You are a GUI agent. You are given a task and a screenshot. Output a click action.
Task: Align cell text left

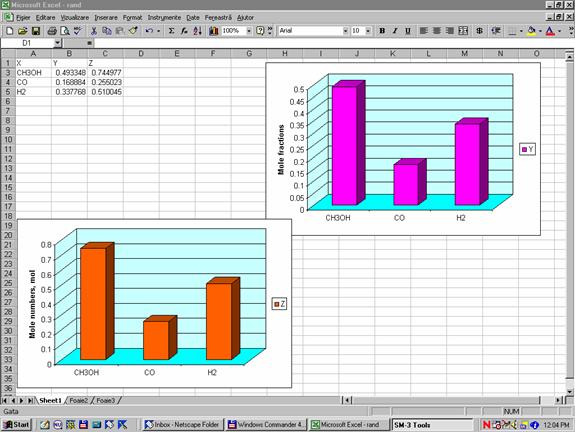click(424, 31)
